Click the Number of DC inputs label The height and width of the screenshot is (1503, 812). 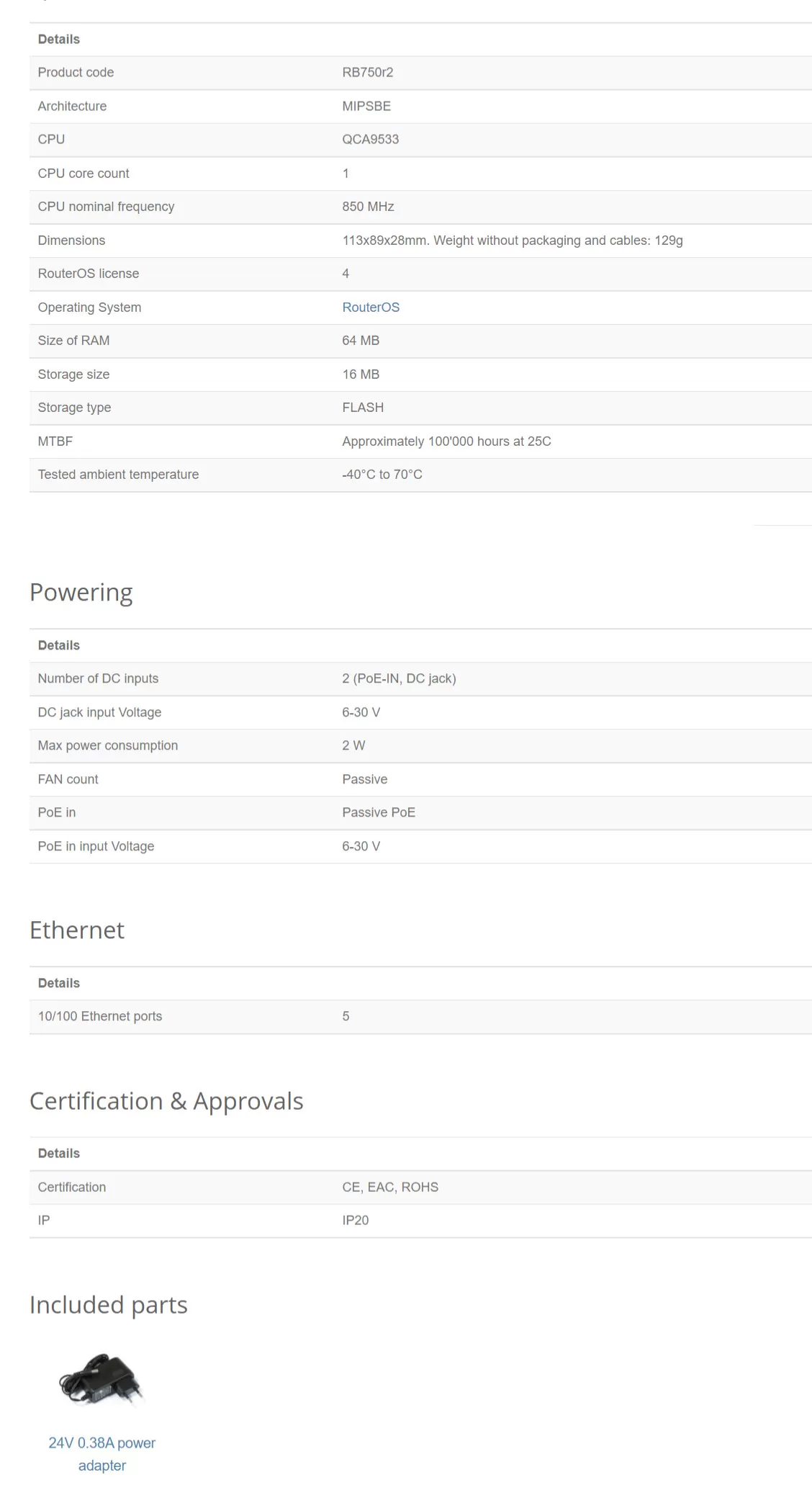[x=98, y=678]
